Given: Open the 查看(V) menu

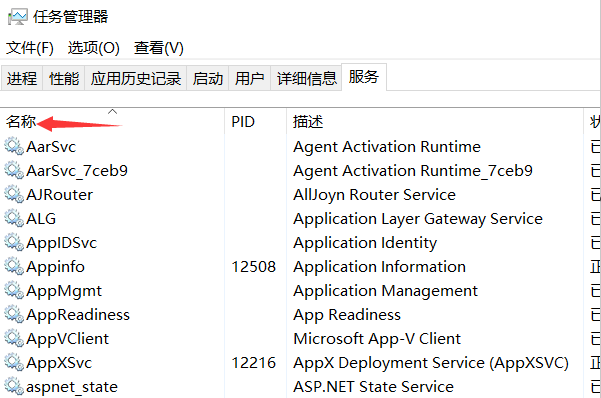Looking at the screenshot, I should [159, 48].
